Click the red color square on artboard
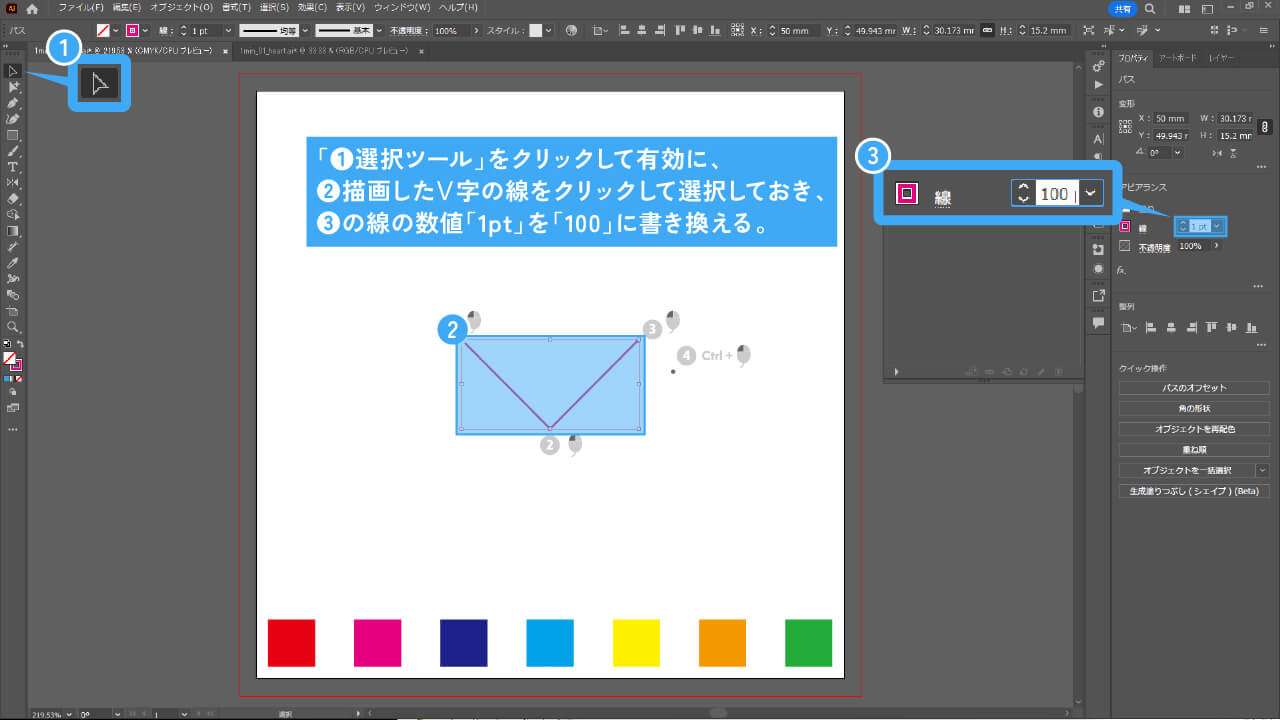1280x720 pixels. (x=291, y=643)
